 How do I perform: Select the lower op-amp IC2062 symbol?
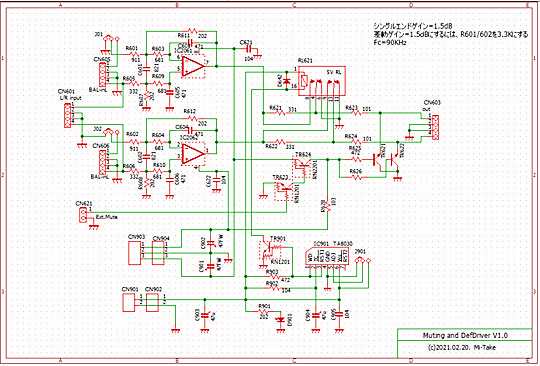(193, 154)
